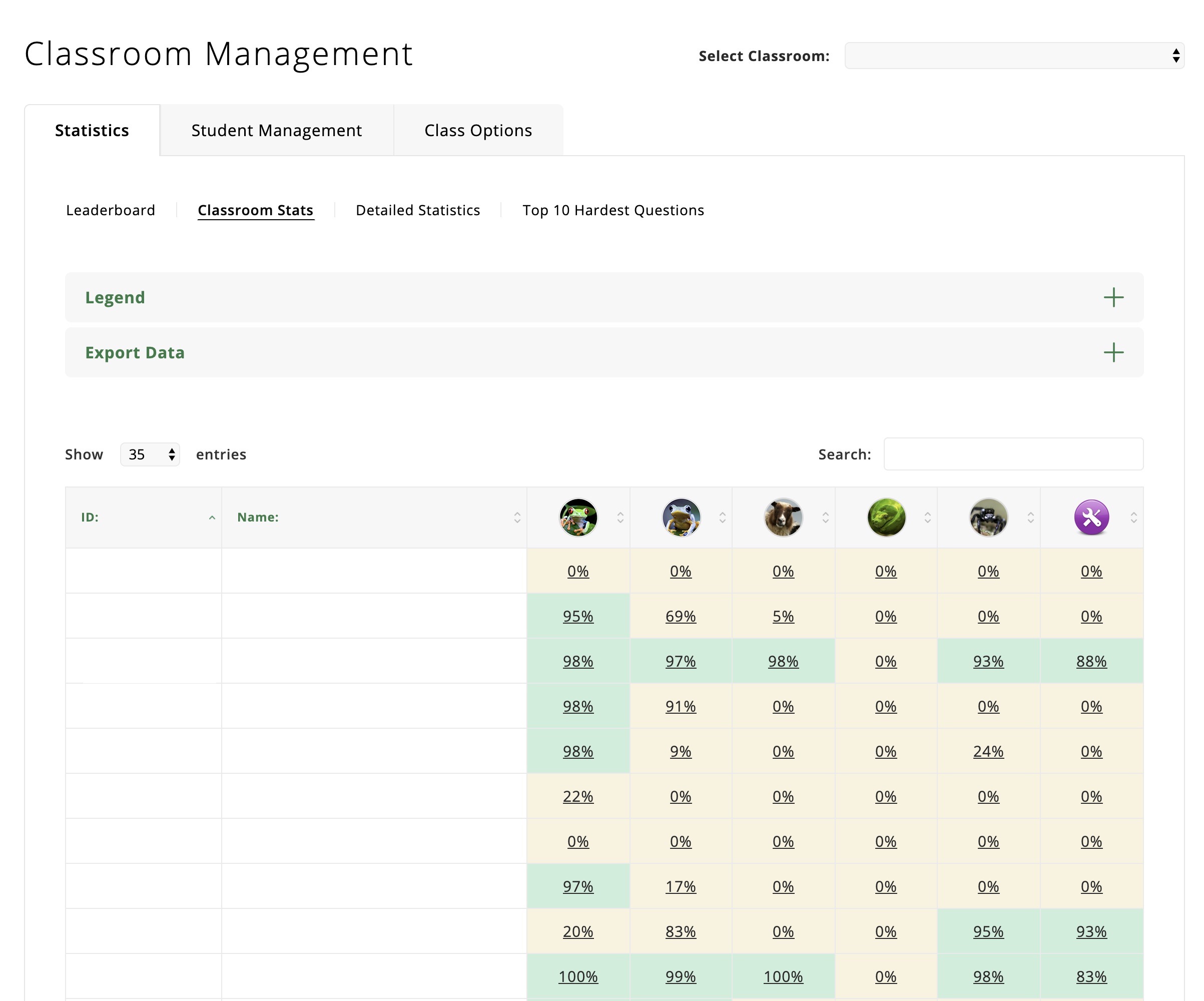Go to Top 10 Hardest Questions
Screen dimensions: 1204x1001
[613, 210]
